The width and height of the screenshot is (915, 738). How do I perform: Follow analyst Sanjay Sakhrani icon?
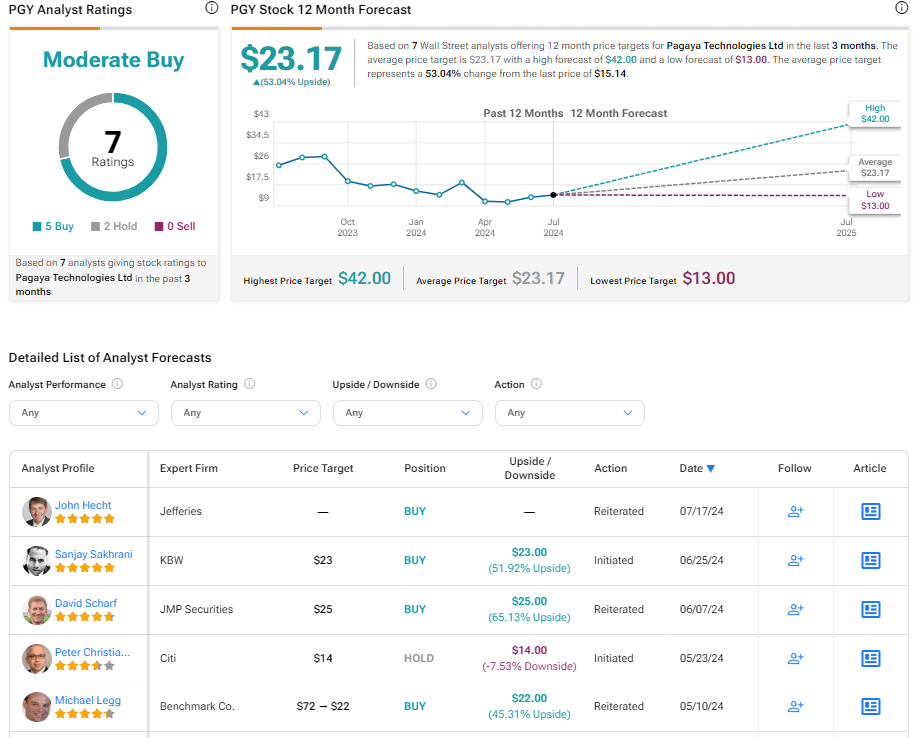coord(795,561)
